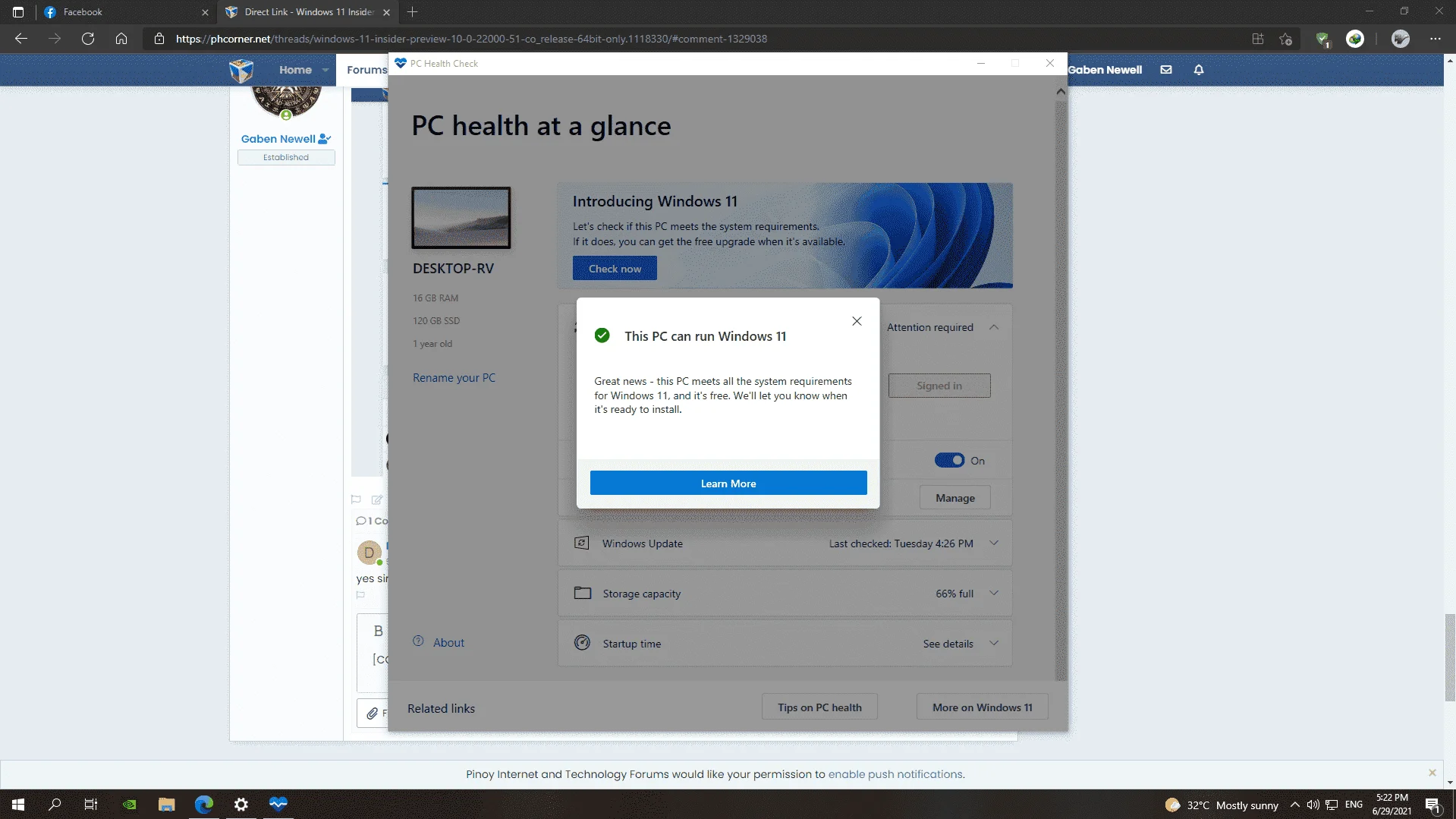This screenshot has width=1456, height=819.
Task: Click the browser Forward button
Action: [55, 39]
